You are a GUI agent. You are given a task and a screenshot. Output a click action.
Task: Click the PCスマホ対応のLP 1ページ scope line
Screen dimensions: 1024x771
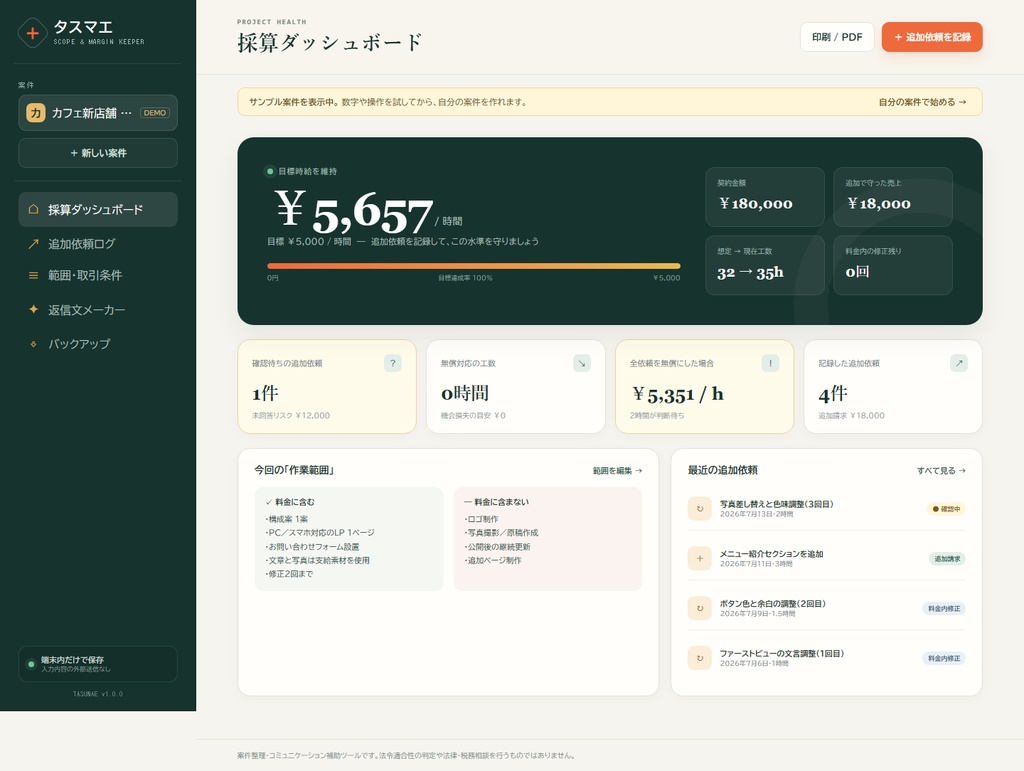click(x=320, y=533)
